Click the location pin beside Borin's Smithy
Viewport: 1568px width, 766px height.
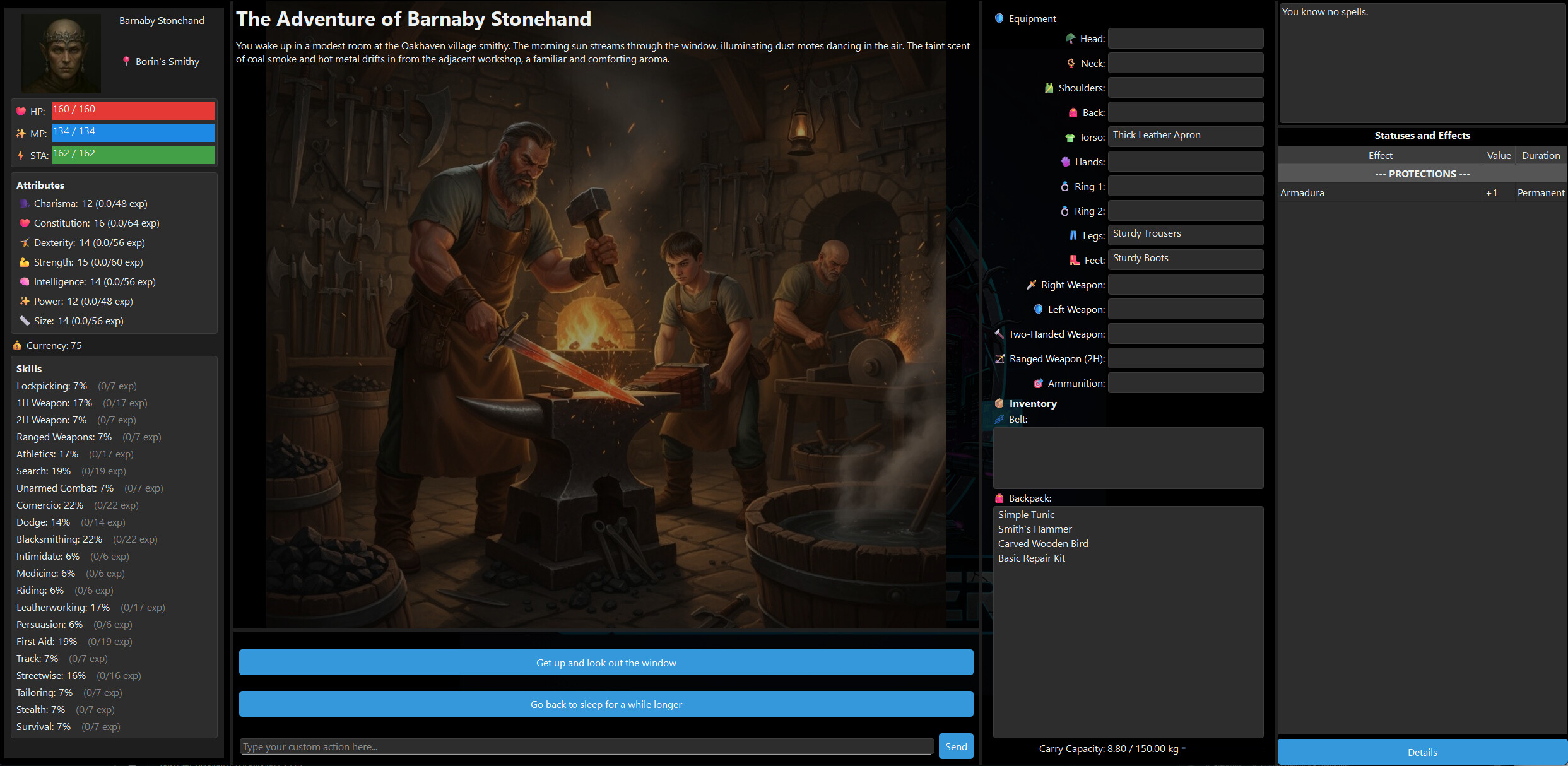[x=126, y=61]
